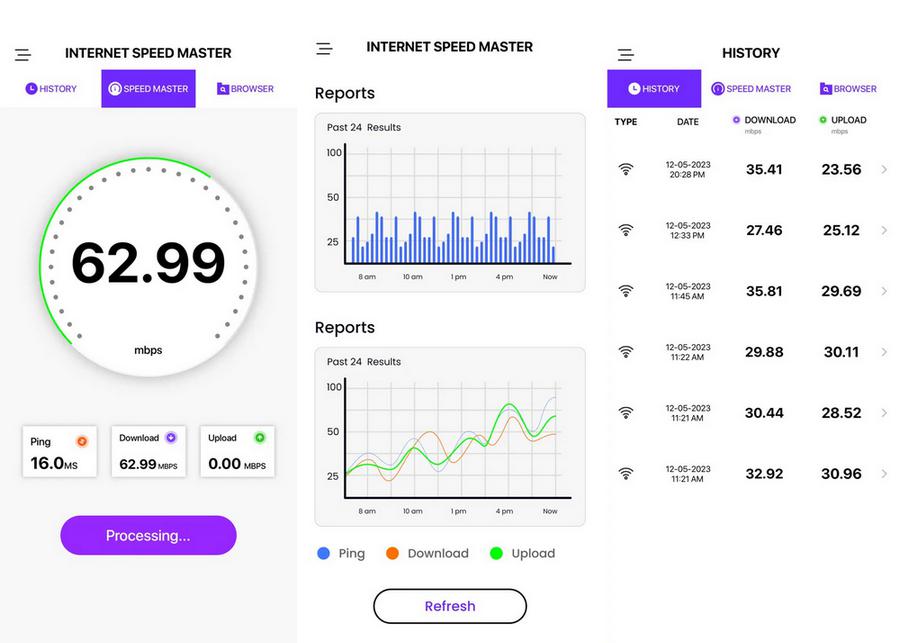Open hamburger menu on History screen
This screenshot has height=643, width=900.
[x=626, y=55]
